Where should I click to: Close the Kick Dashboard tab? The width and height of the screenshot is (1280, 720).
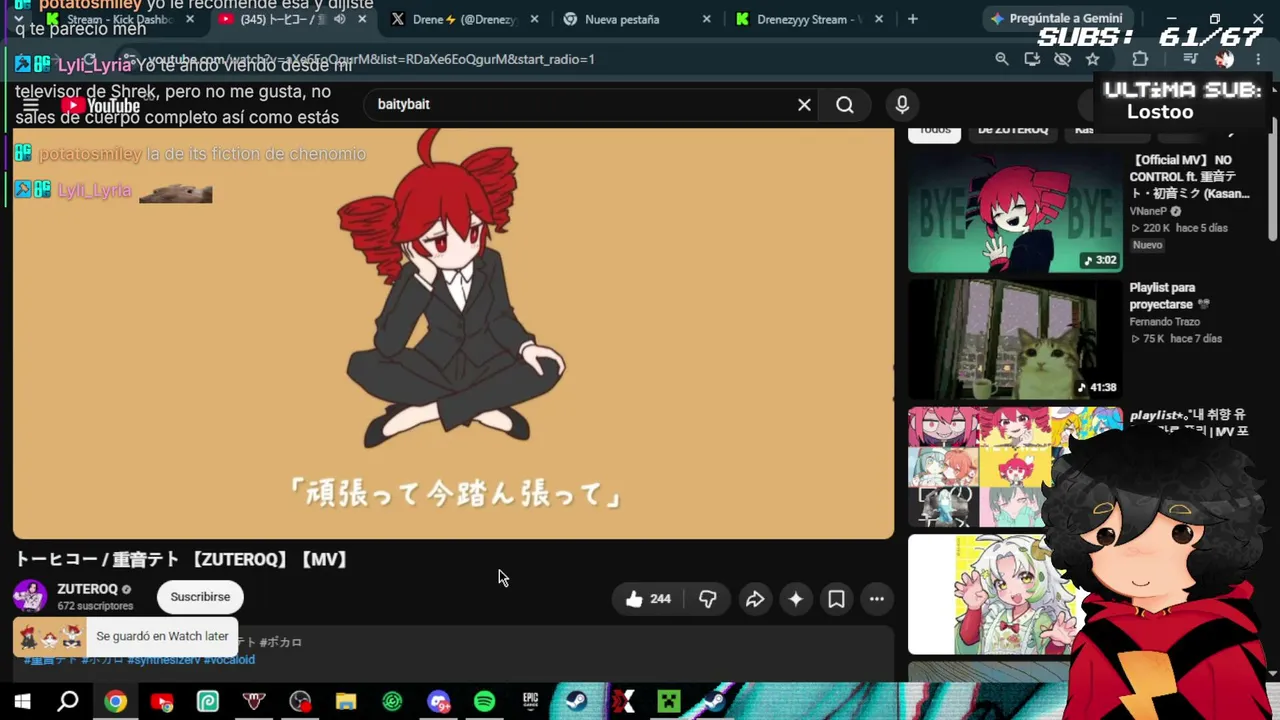tap(190, 19)
